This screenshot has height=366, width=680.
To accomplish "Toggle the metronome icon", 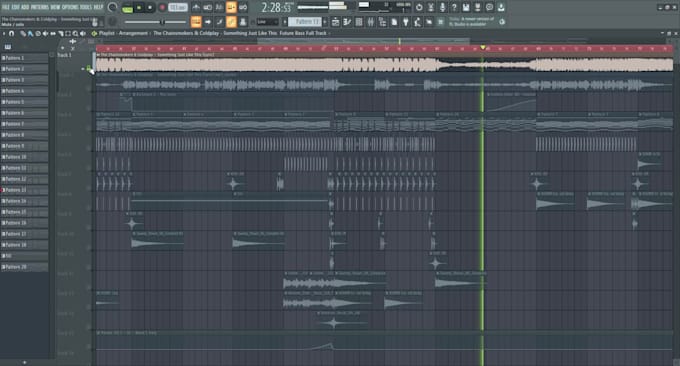I will click(196, 7).
